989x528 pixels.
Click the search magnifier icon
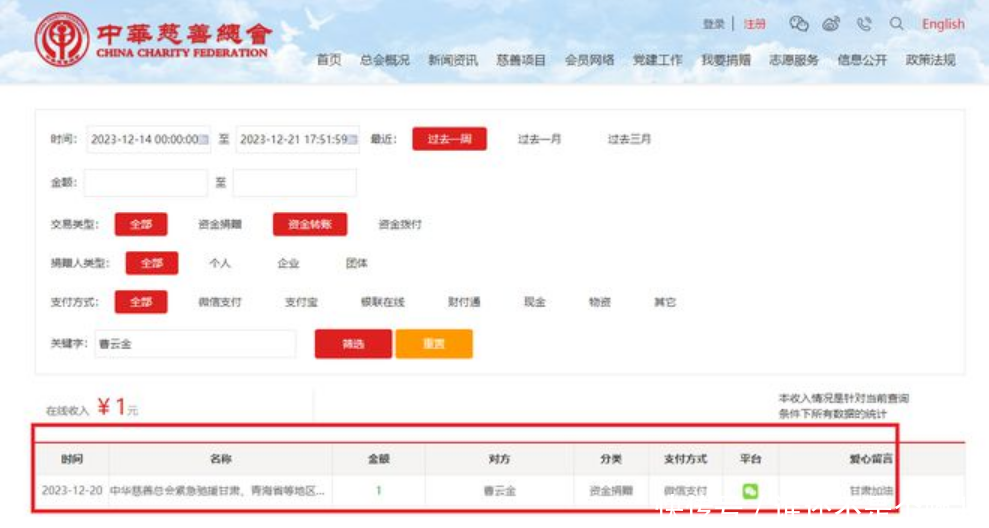[896, 24]
